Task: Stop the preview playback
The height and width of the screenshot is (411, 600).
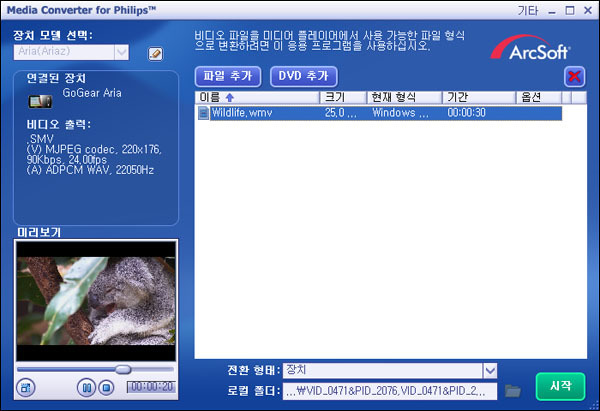Action: 106,388
